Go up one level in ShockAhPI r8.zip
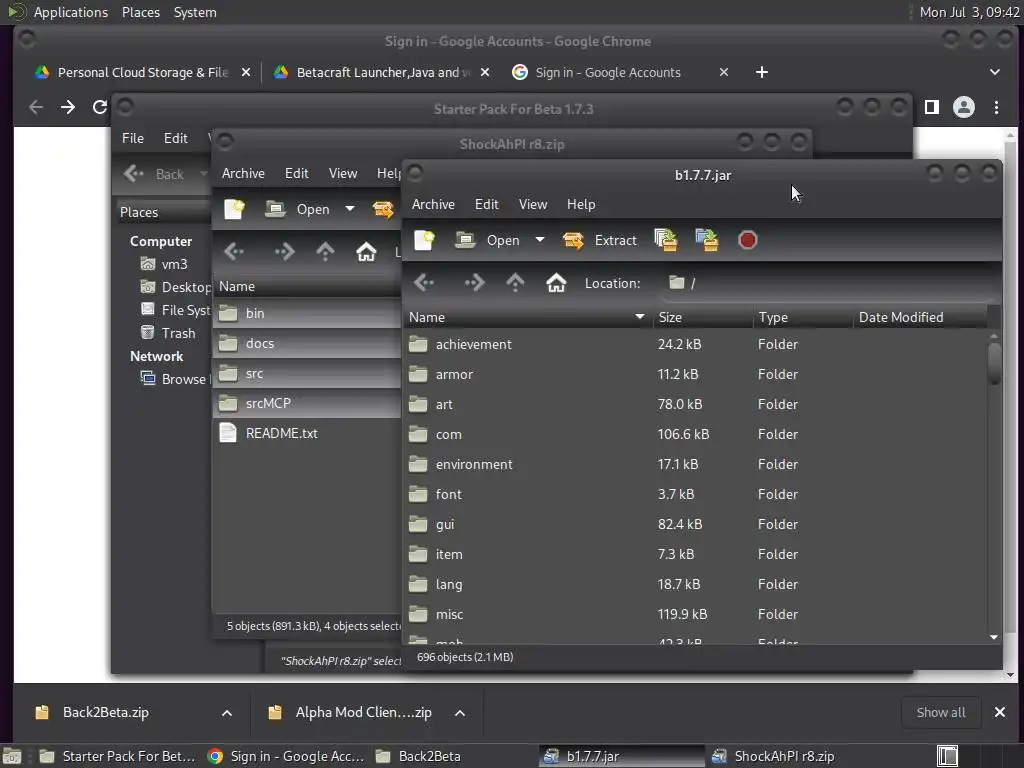Image resolution: width=1024 pixels, height=768 pixels. point(325,251)
